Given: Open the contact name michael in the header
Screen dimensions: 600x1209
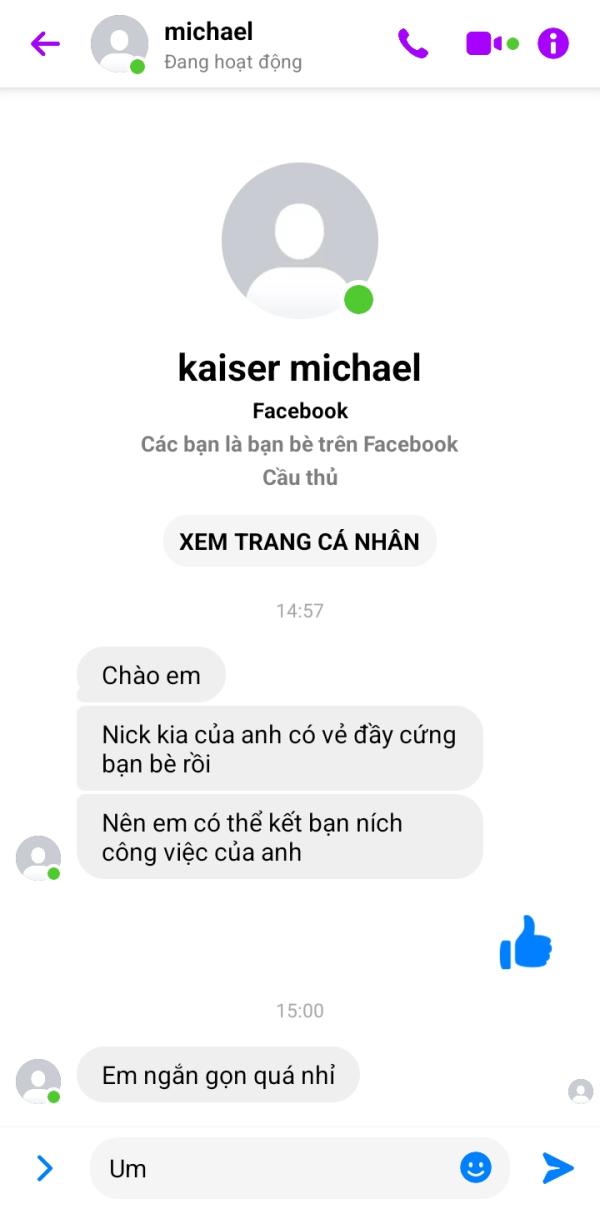Looking at the screenshot, I should point(208,32).
